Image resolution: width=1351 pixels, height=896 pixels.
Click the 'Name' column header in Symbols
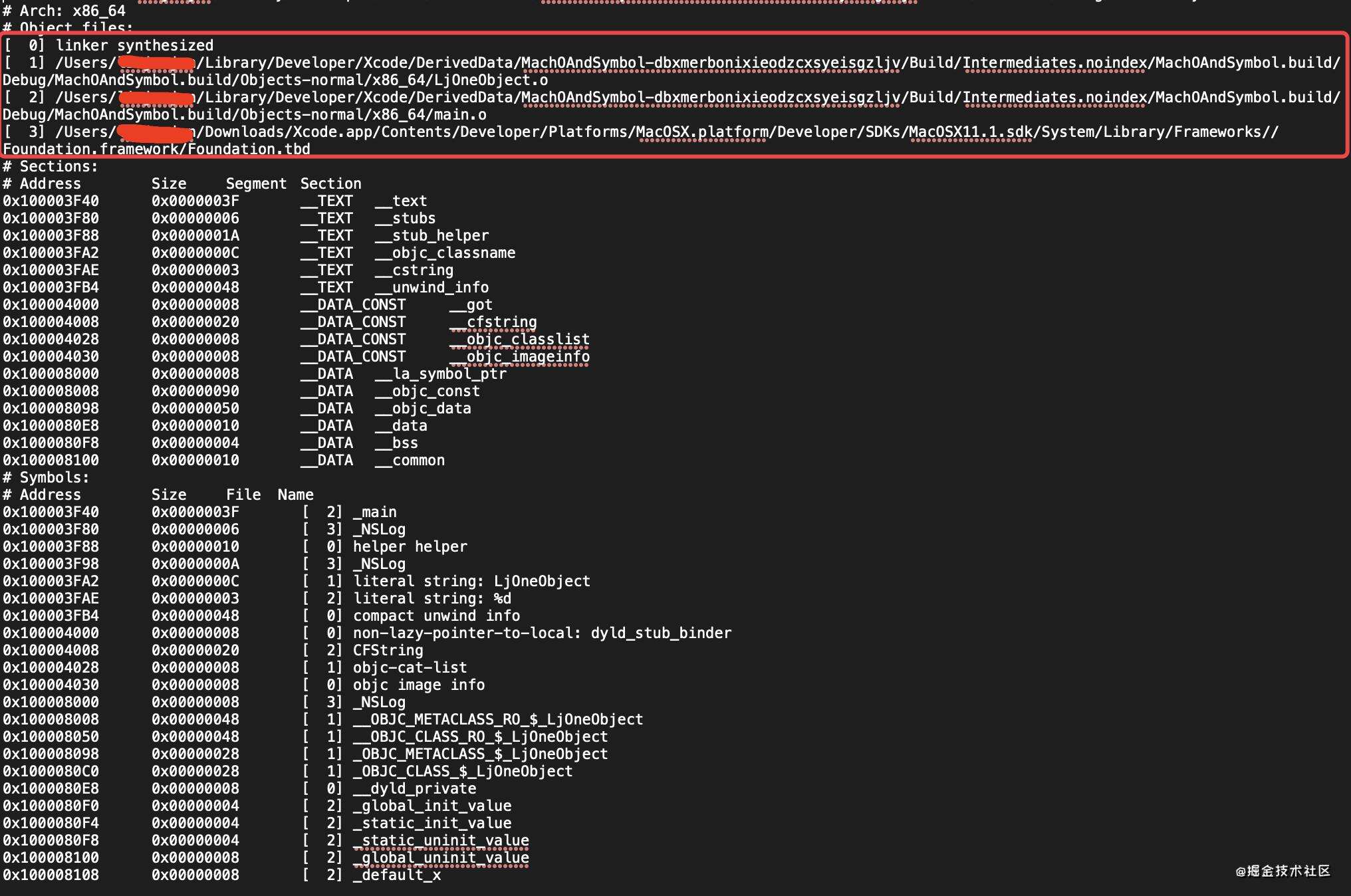pos(296,495)
